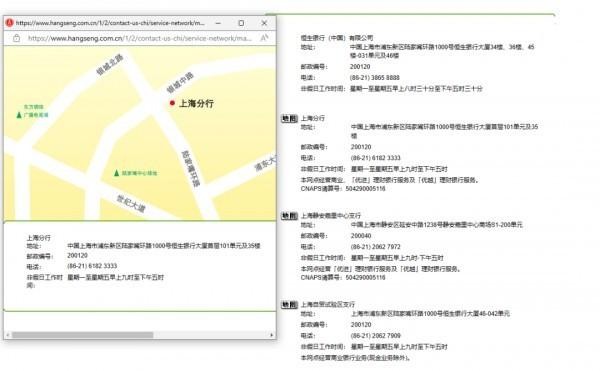
Task: Close the map popup window
Action: pyautogui.click(x=264, y=23)
